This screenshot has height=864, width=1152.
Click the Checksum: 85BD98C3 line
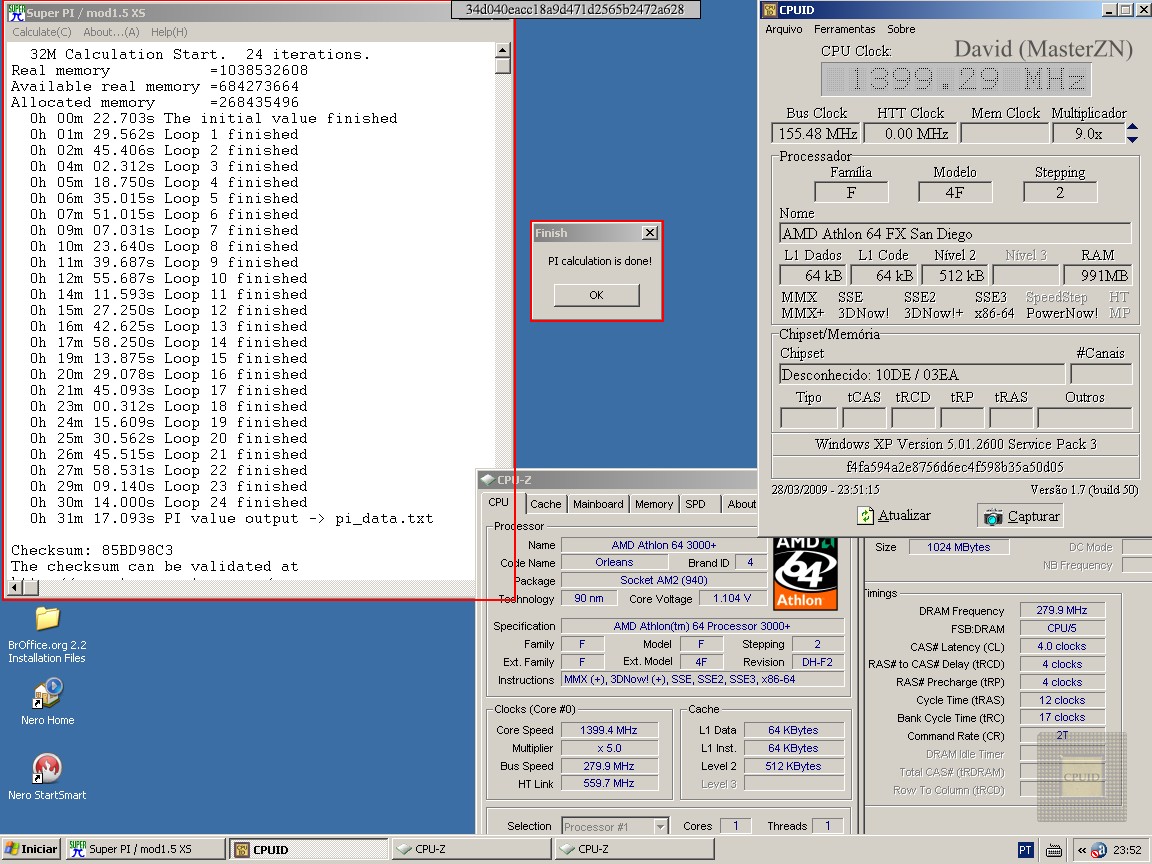point(92,550)
